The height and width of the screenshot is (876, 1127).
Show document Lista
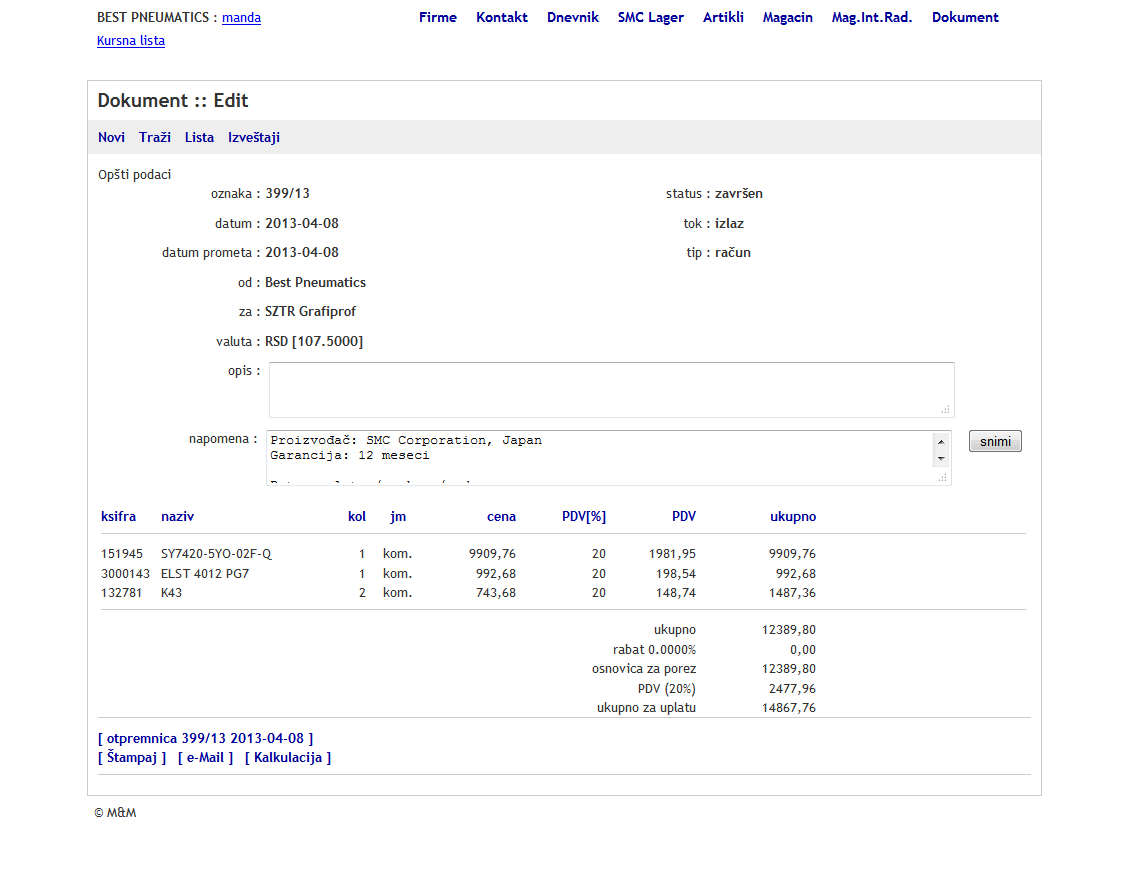pos(199,137)
